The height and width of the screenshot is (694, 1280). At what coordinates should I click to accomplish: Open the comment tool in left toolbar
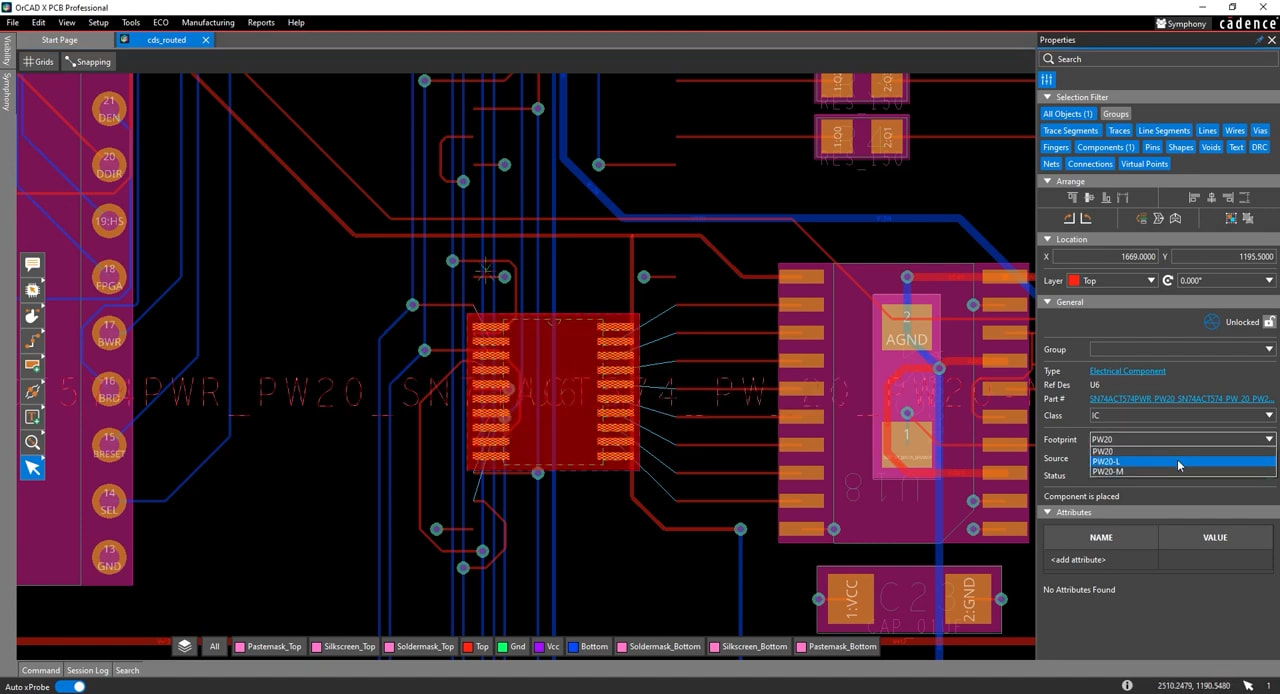tap(32, 264)
